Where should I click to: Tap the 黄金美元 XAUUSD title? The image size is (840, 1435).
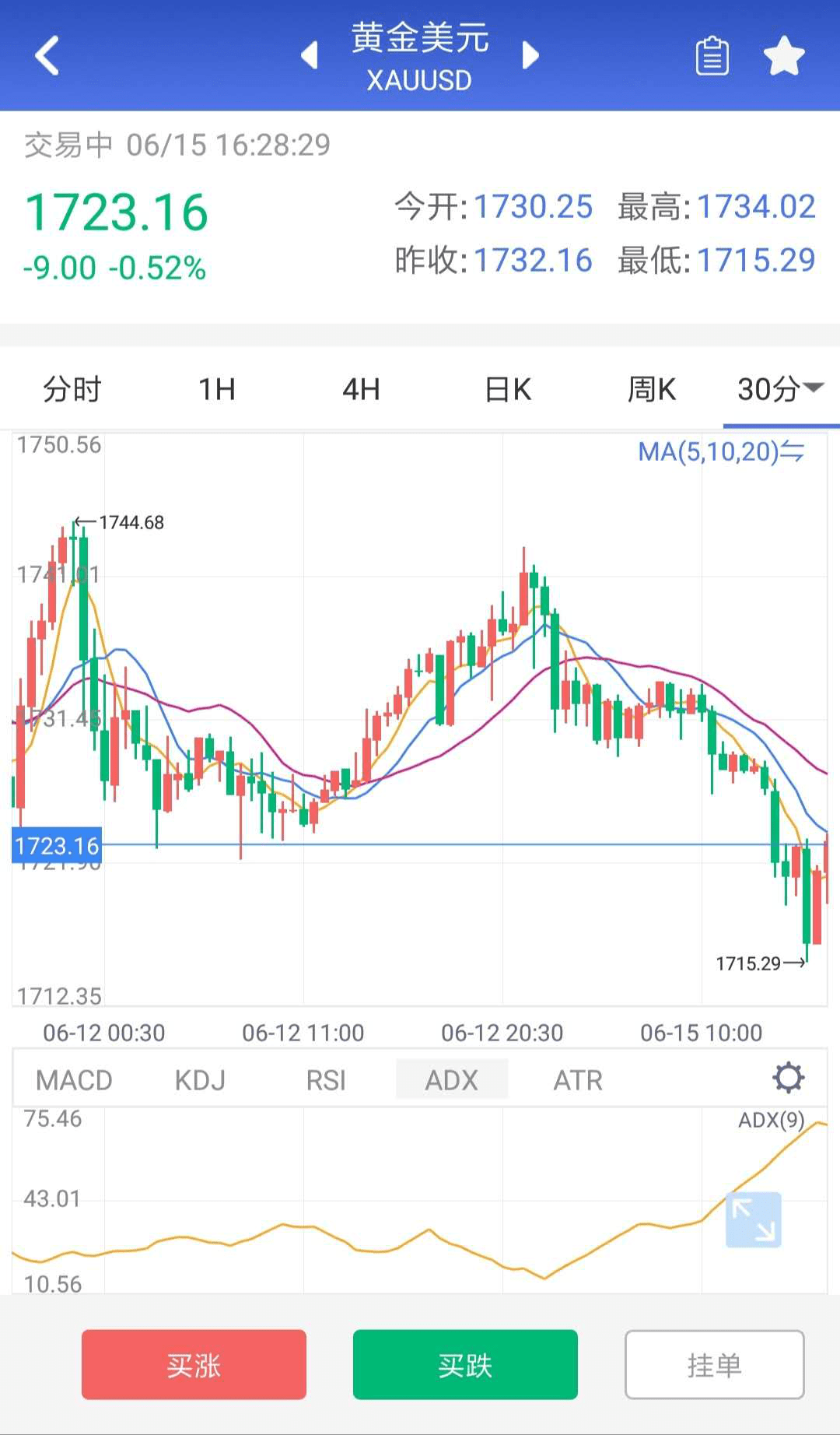pyautogui.click(x=420, y=57)
